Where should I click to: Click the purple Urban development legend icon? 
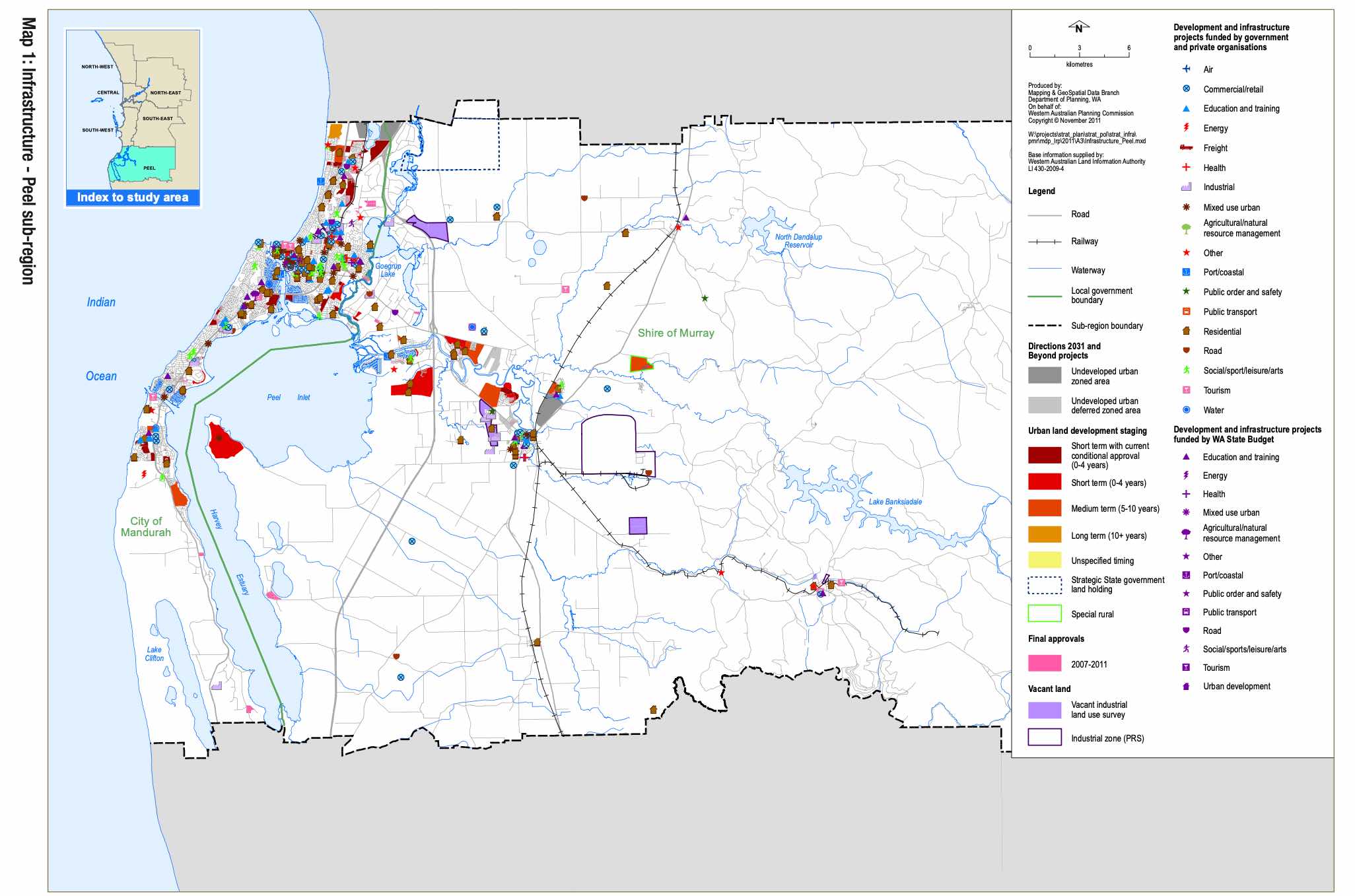[x=1186, y=686]
